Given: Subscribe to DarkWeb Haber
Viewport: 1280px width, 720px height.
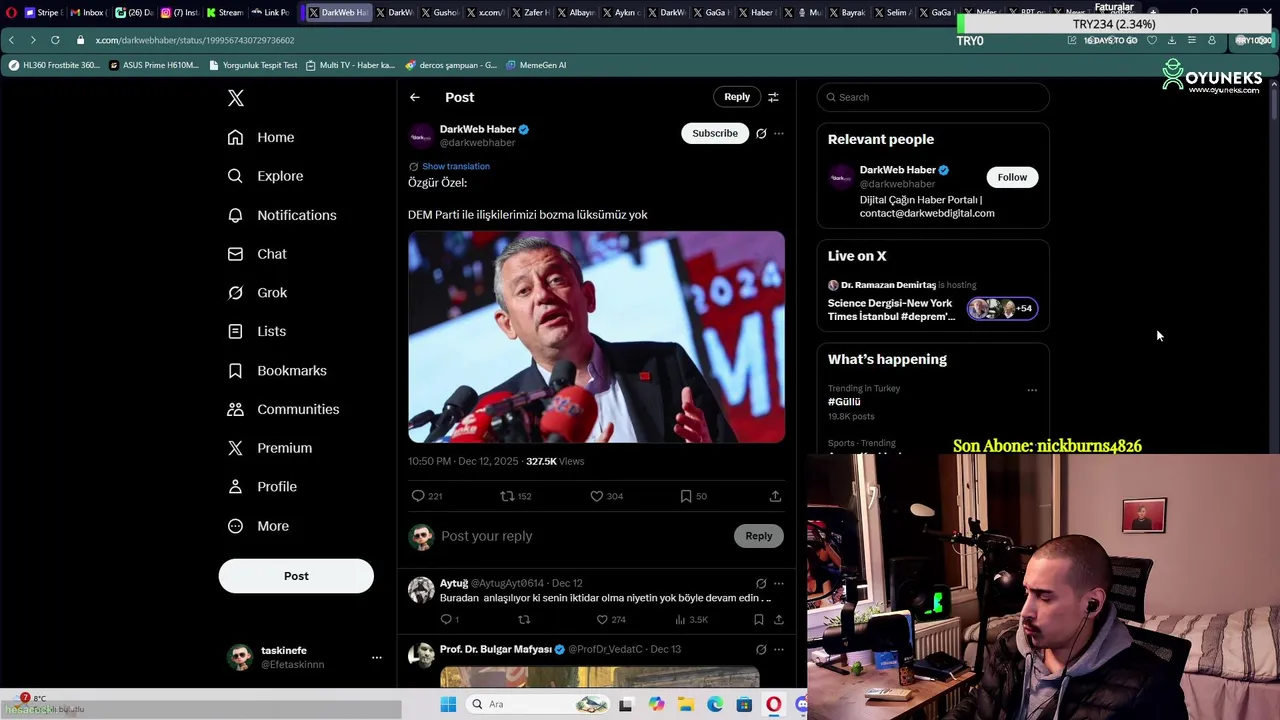Looking at the screenshot, I should tap(715, 133).
